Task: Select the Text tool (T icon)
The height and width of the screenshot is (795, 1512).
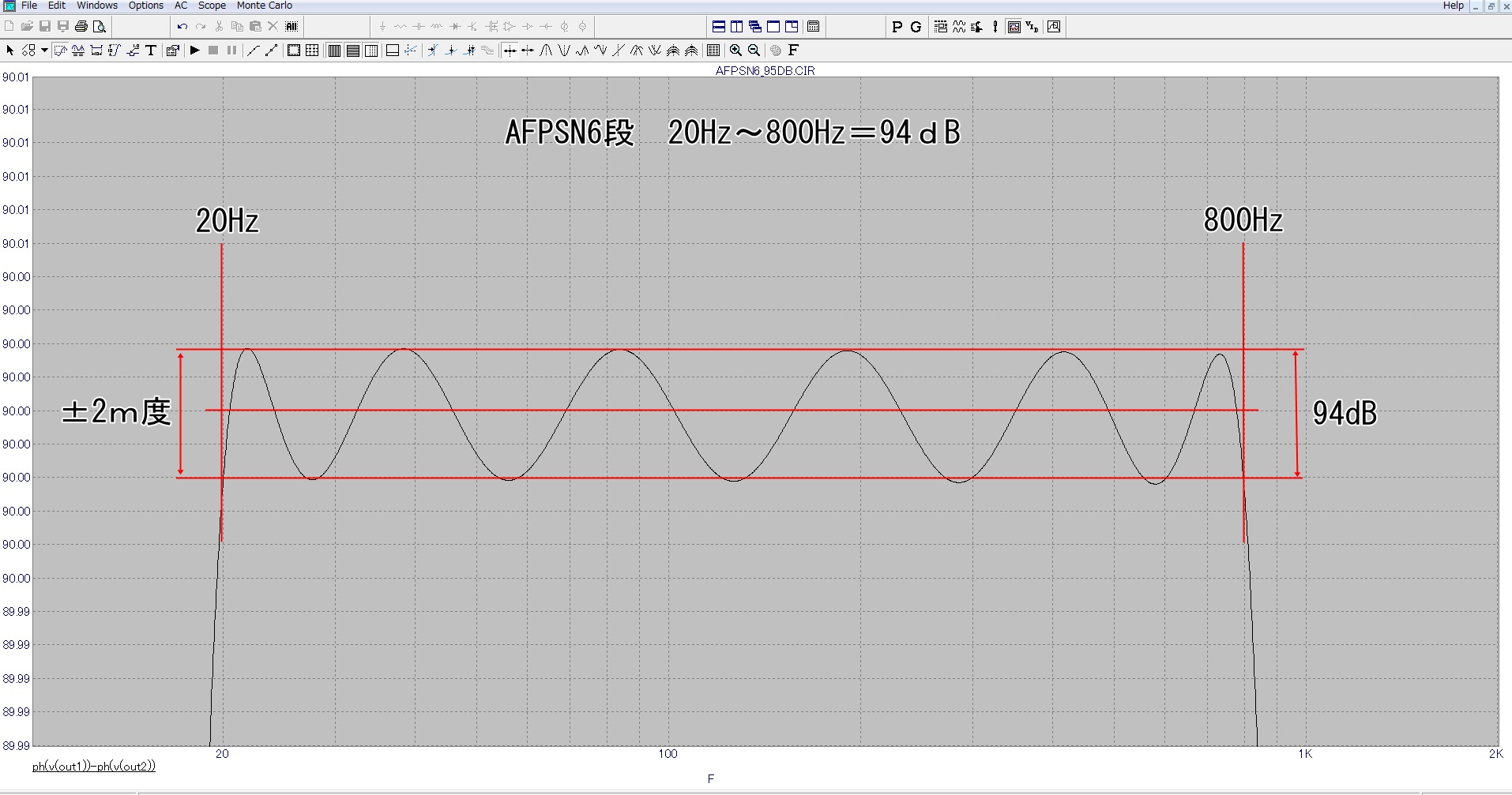Action: click(x=151, y=51)
